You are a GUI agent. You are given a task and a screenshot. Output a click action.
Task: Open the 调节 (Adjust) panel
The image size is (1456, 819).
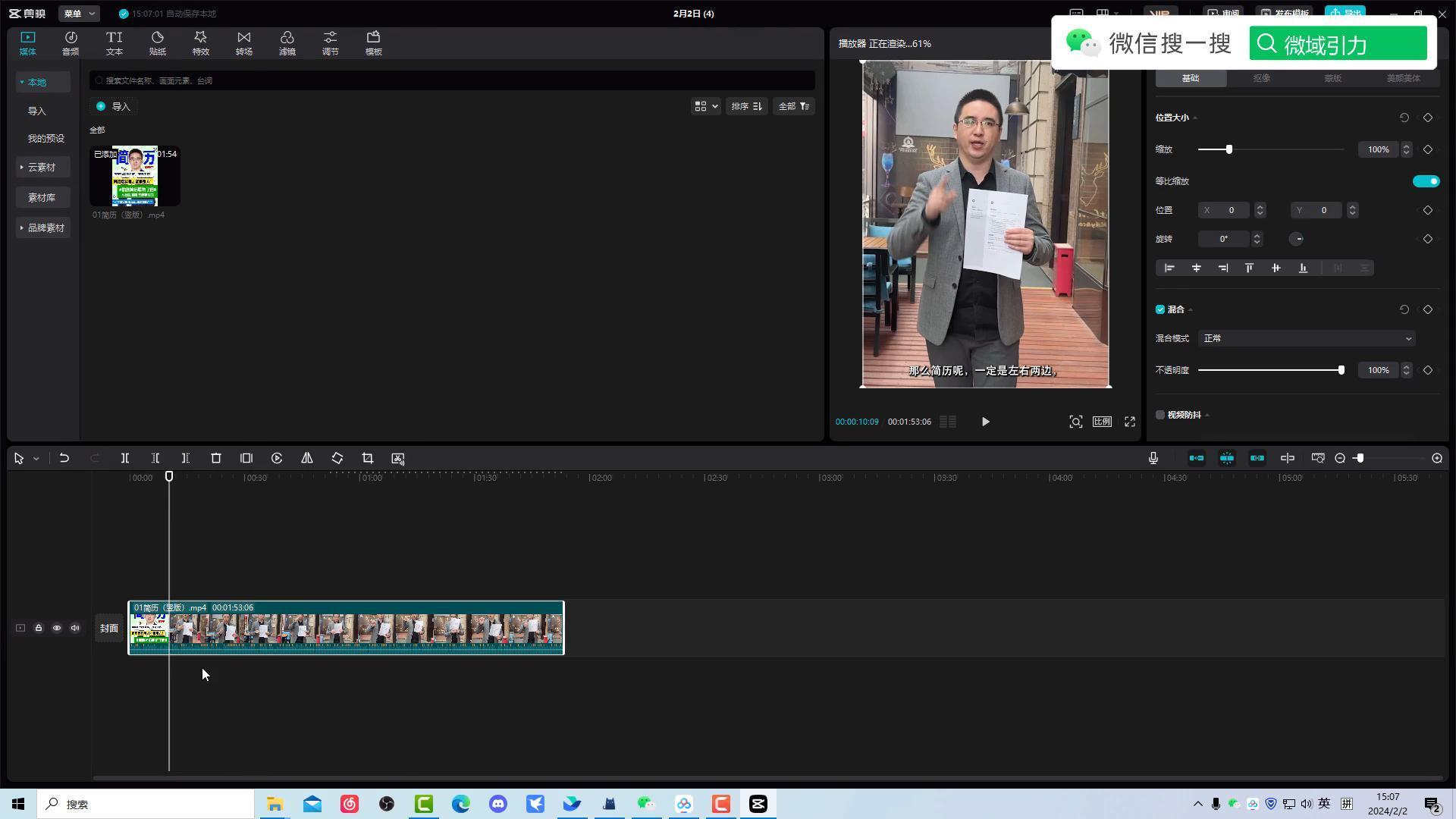[330, 43]
